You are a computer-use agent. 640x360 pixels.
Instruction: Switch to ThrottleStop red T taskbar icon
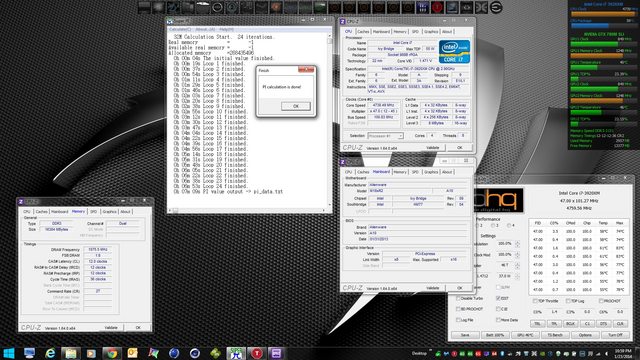[x=257, y=353]
